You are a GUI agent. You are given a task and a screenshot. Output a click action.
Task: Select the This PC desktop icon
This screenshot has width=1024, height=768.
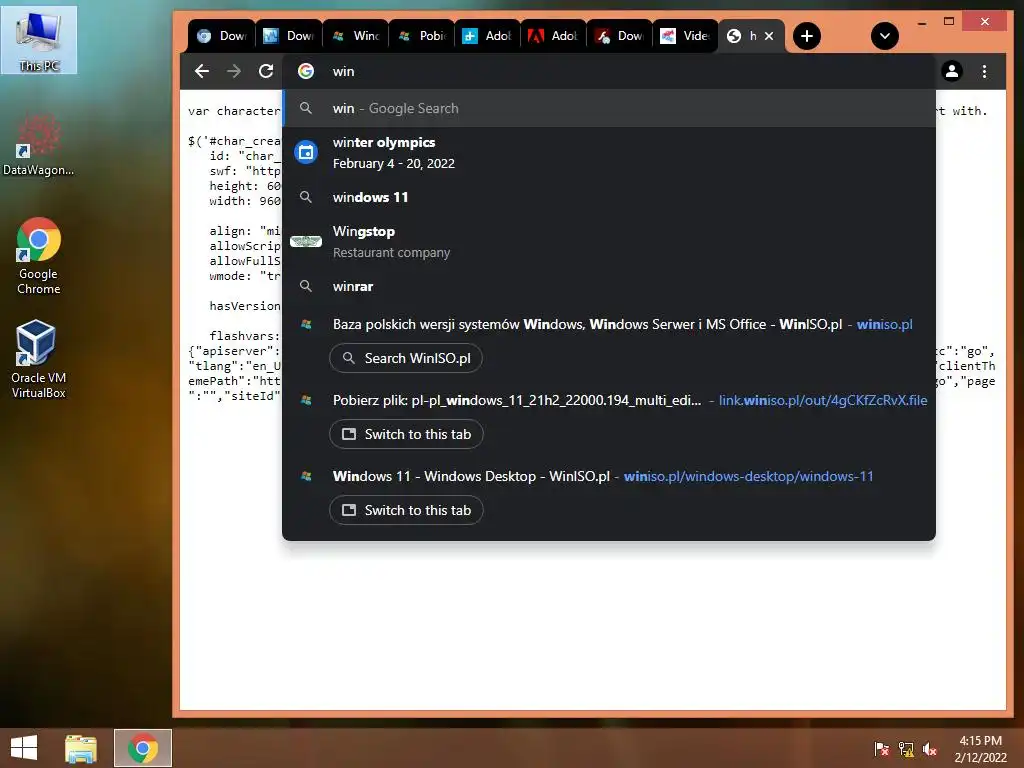point(39,40)
